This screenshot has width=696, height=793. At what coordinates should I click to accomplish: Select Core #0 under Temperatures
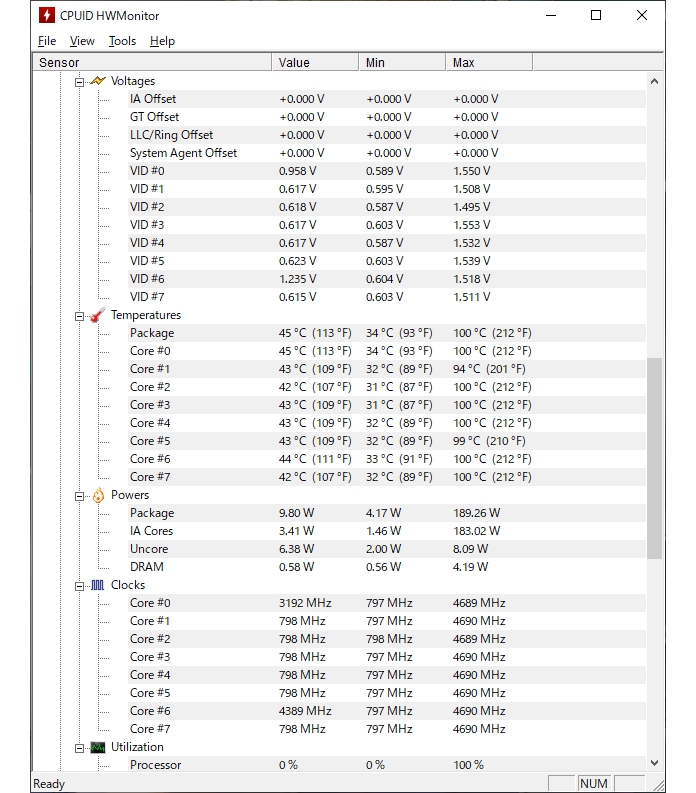[387, 351]
